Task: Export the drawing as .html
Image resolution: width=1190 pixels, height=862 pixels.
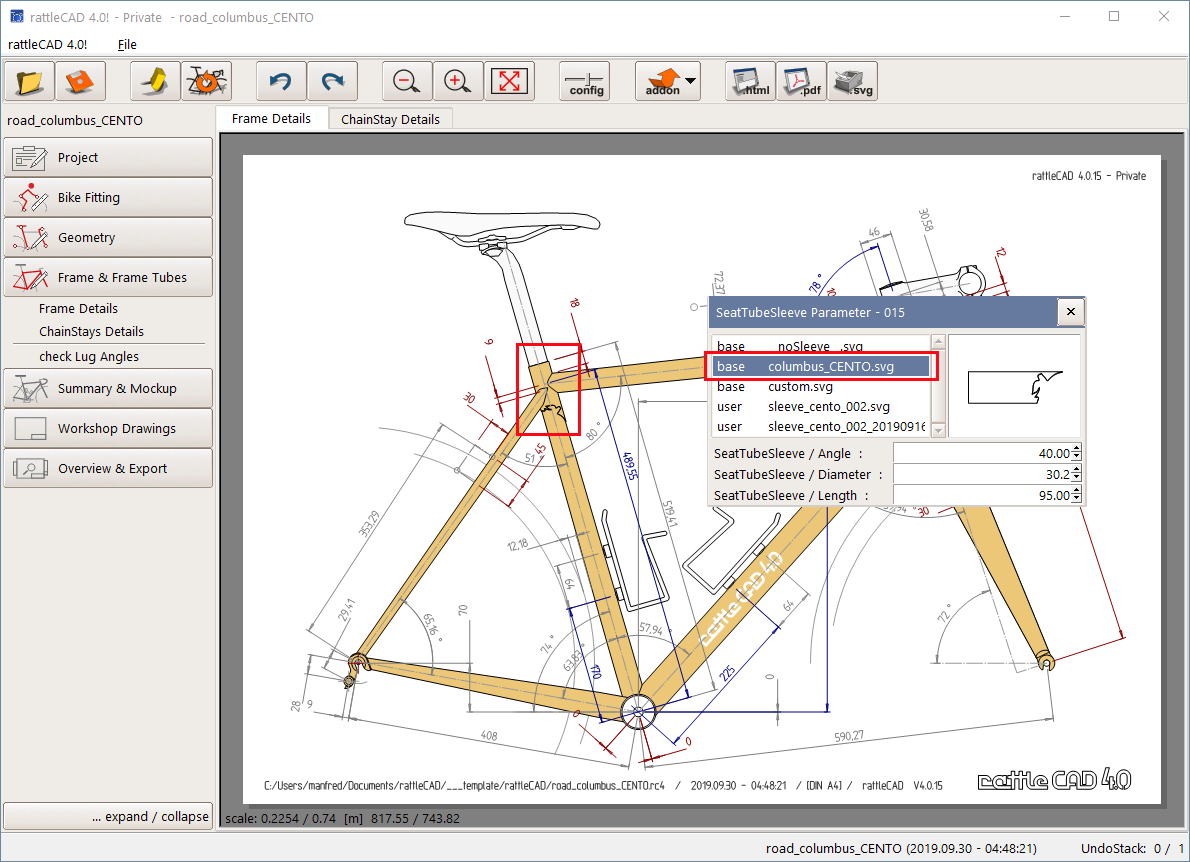Action: click(751, 81)
